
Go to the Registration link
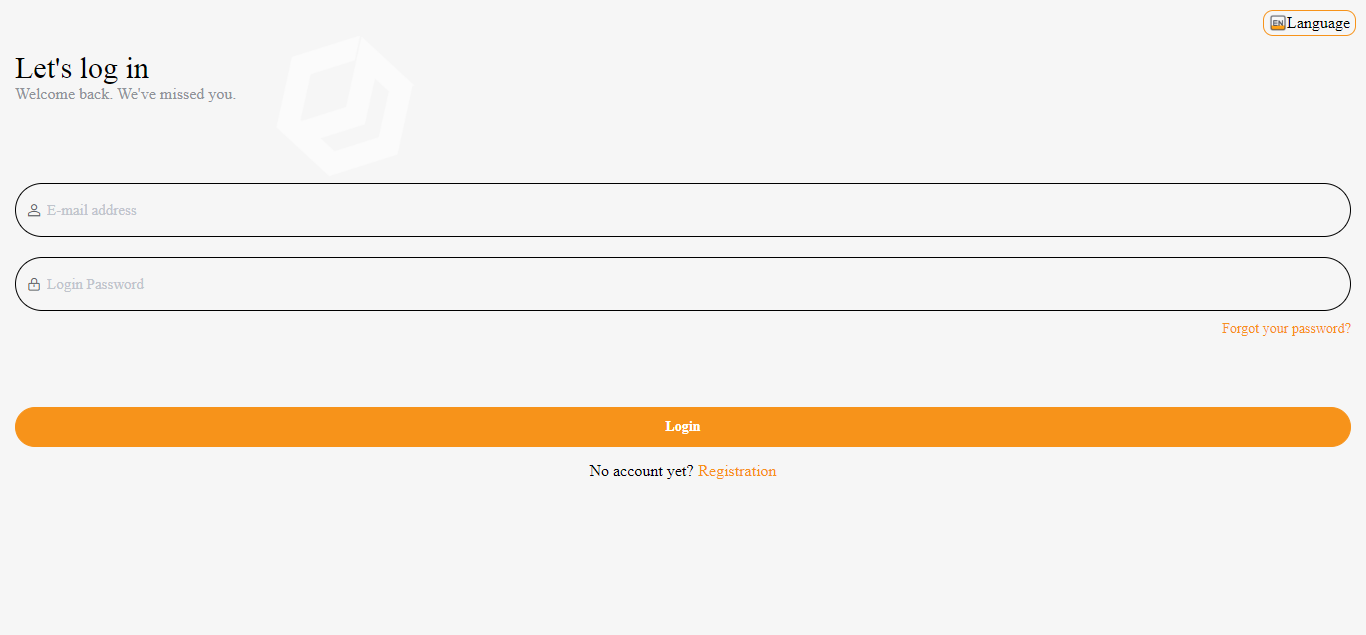[737, 471]
